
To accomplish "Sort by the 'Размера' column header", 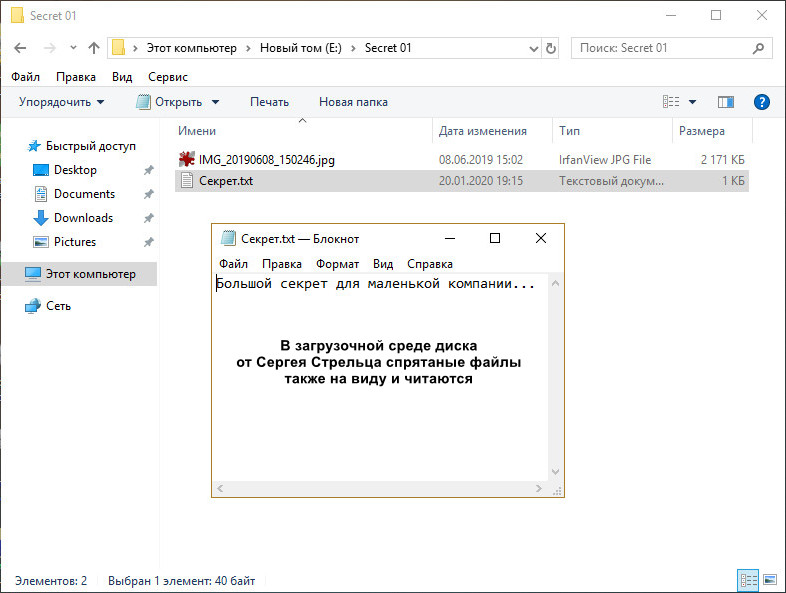I will click(702, 131).
